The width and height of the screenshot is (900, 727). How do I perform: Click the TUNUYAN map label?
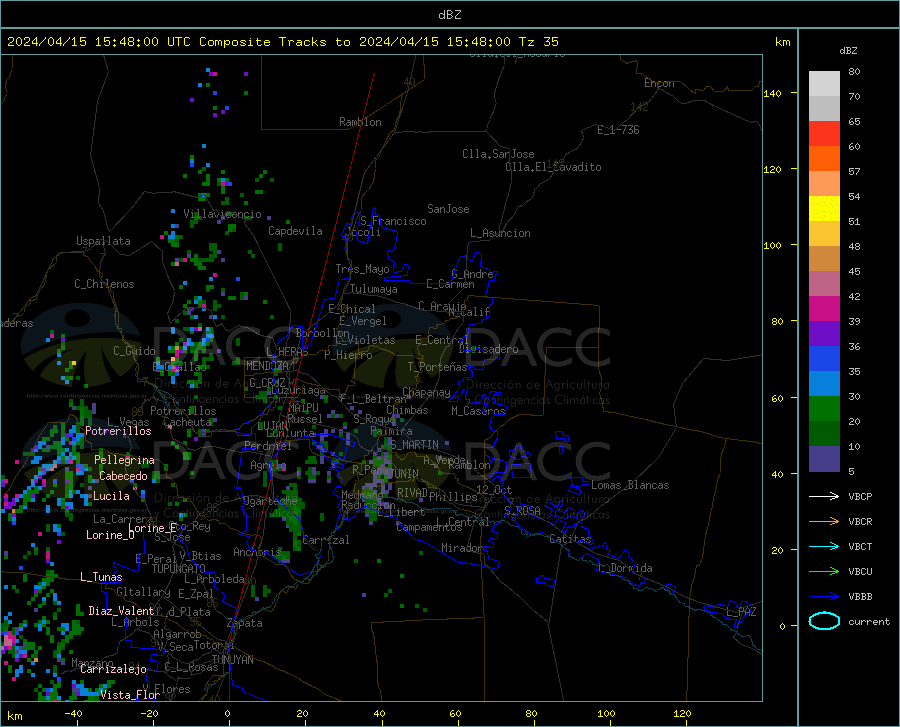pos(232,660)
